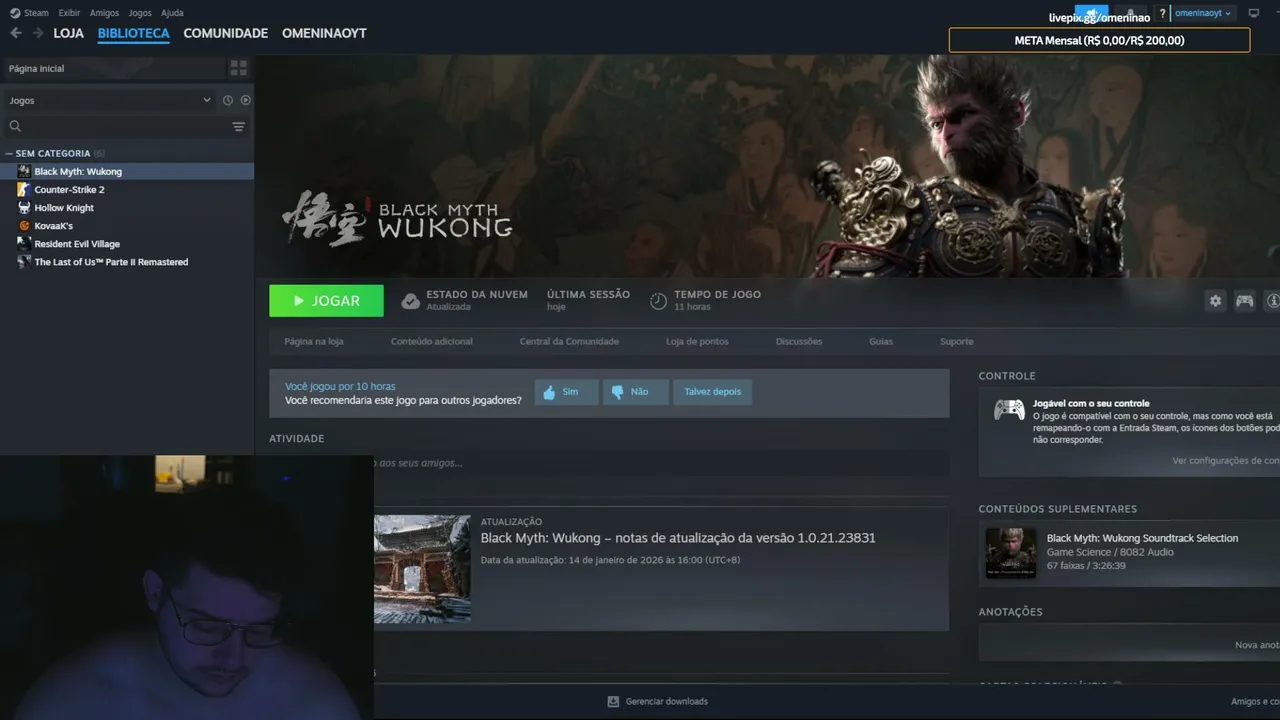Recommend the game with Sim button
Image resolution: width=1280 pixels, height=720 pixels.
(566, 392)
